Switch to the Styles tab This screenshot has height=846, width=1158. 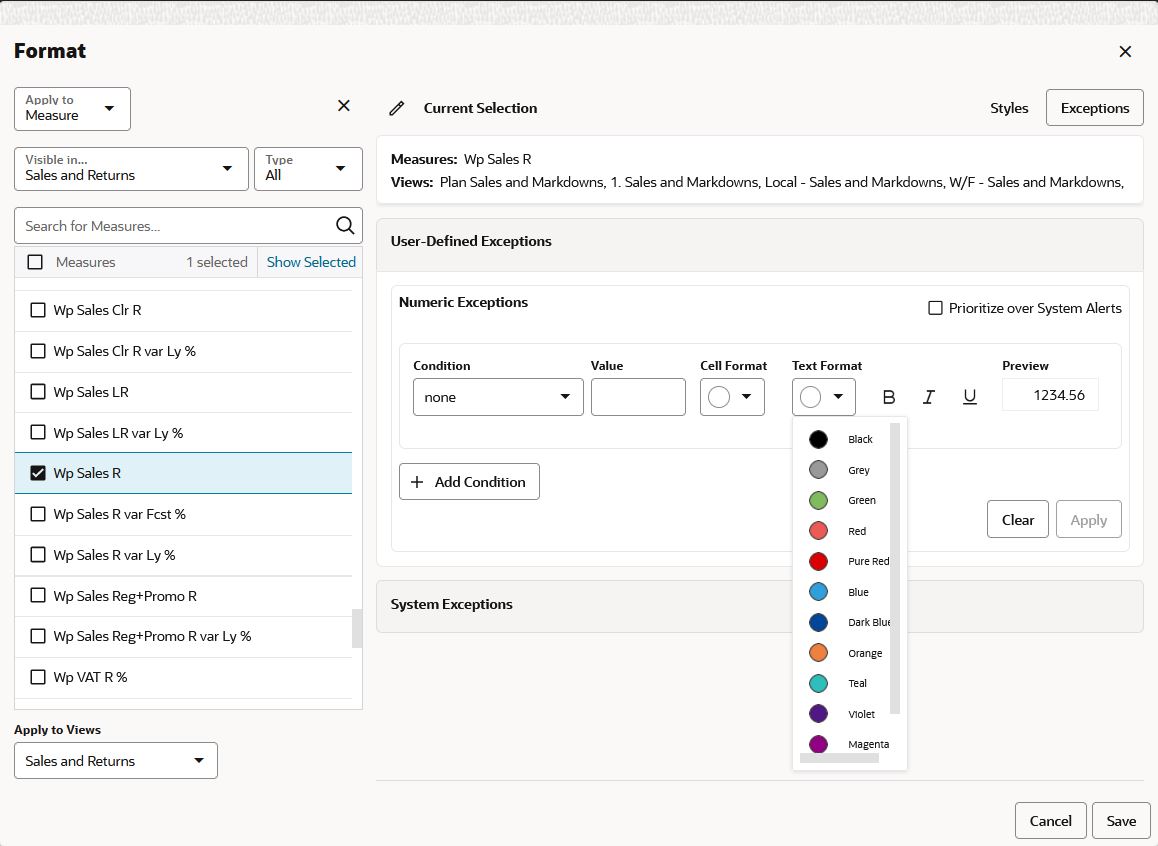coord(1009,108)
